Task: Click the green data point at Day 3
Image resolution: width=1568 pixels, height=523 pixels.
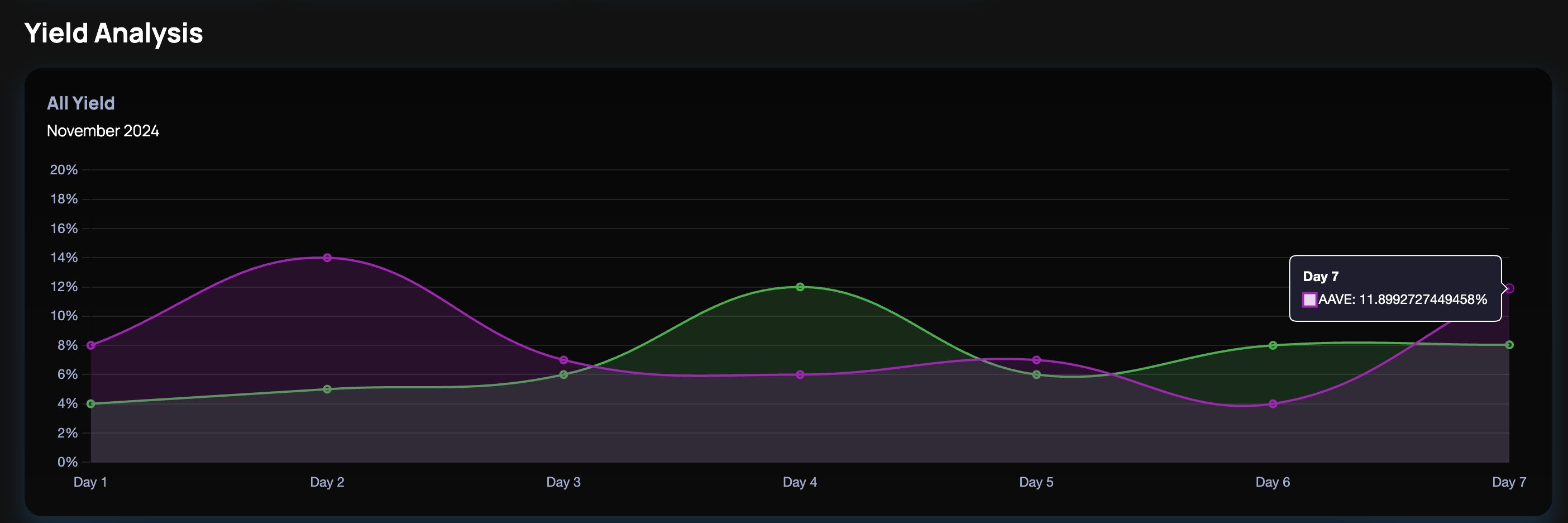Action: (563, 374)
